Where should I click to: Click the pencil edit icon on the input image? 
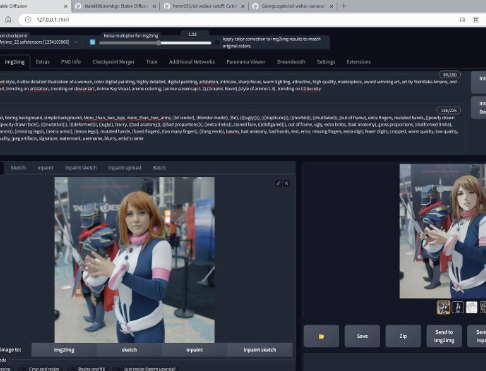coord(278,183)
